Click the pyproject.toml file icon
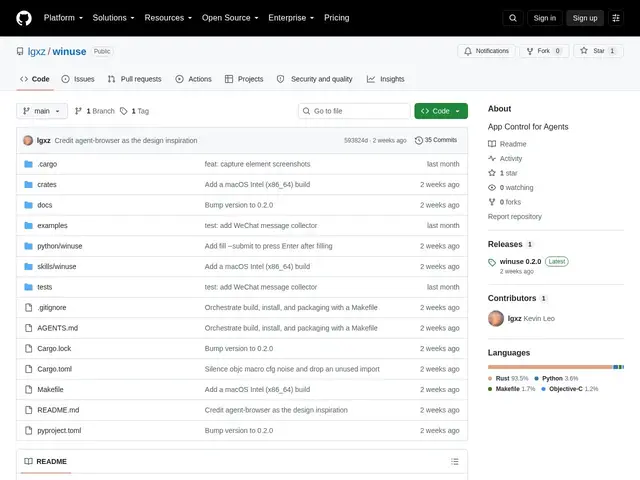The width and height of the screenshot is (640, 480). click(x=28, y=430)
